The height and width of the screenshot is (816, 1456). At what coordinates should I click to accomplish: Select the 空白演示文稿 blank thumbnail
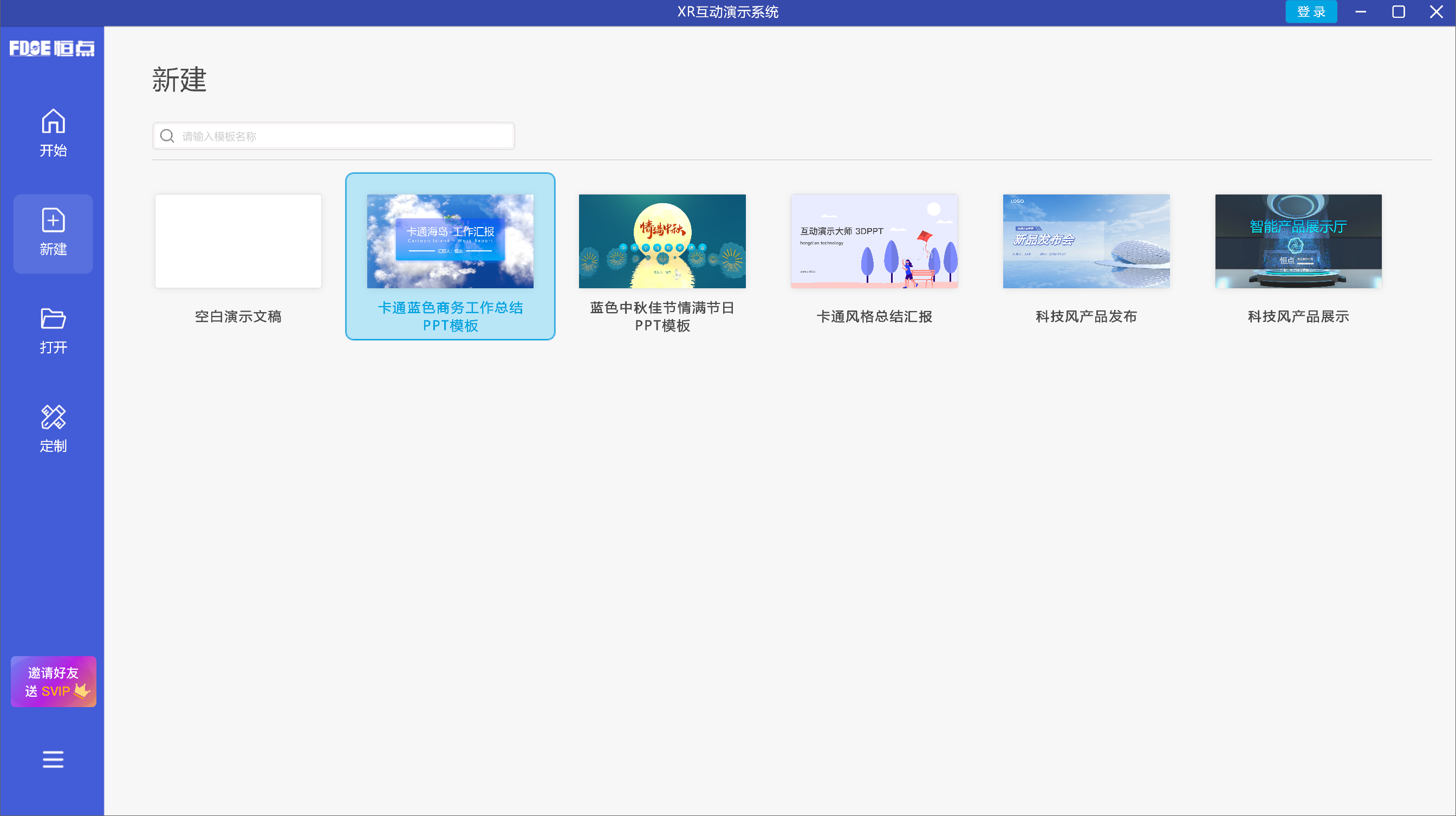click(x=238, y=242)
